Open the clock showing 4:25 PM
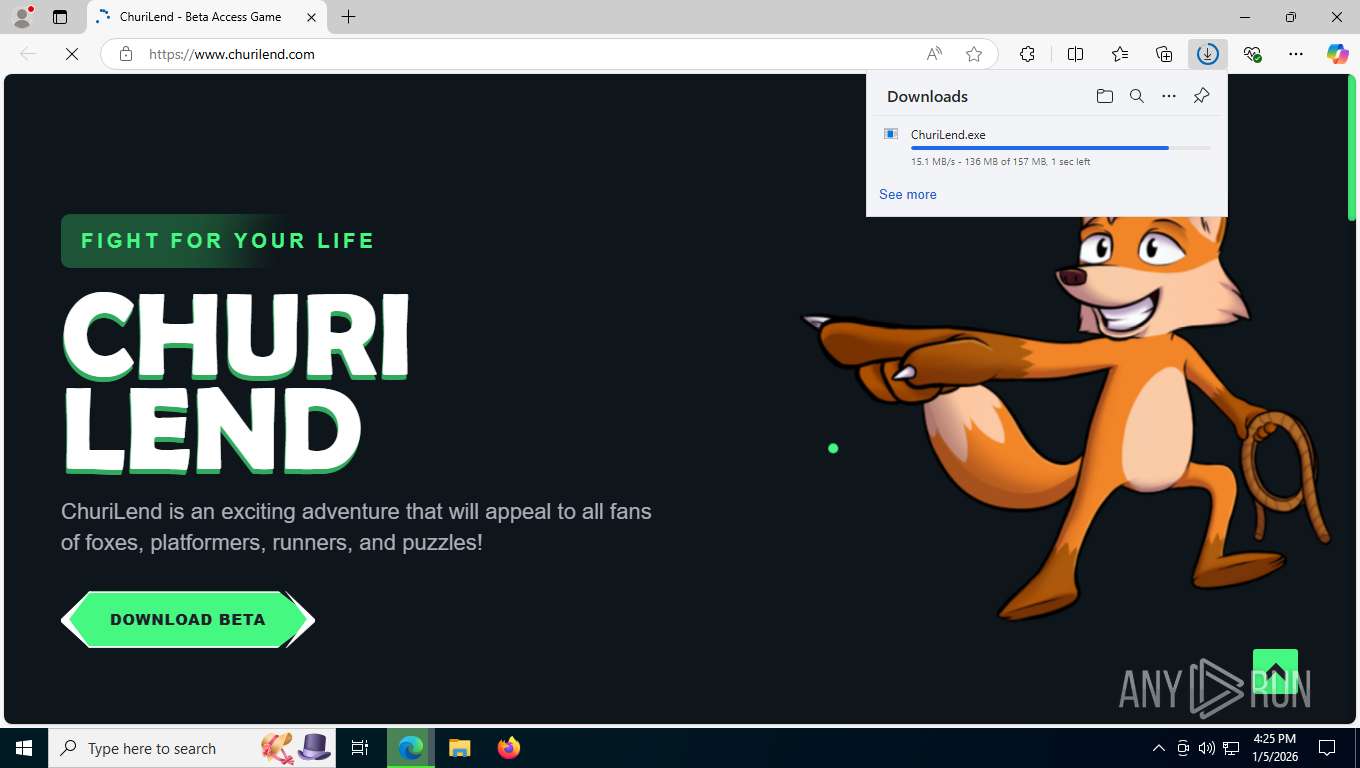Screen dimensions: 1360x768 pyautogui.click(x=1274, y=748)
